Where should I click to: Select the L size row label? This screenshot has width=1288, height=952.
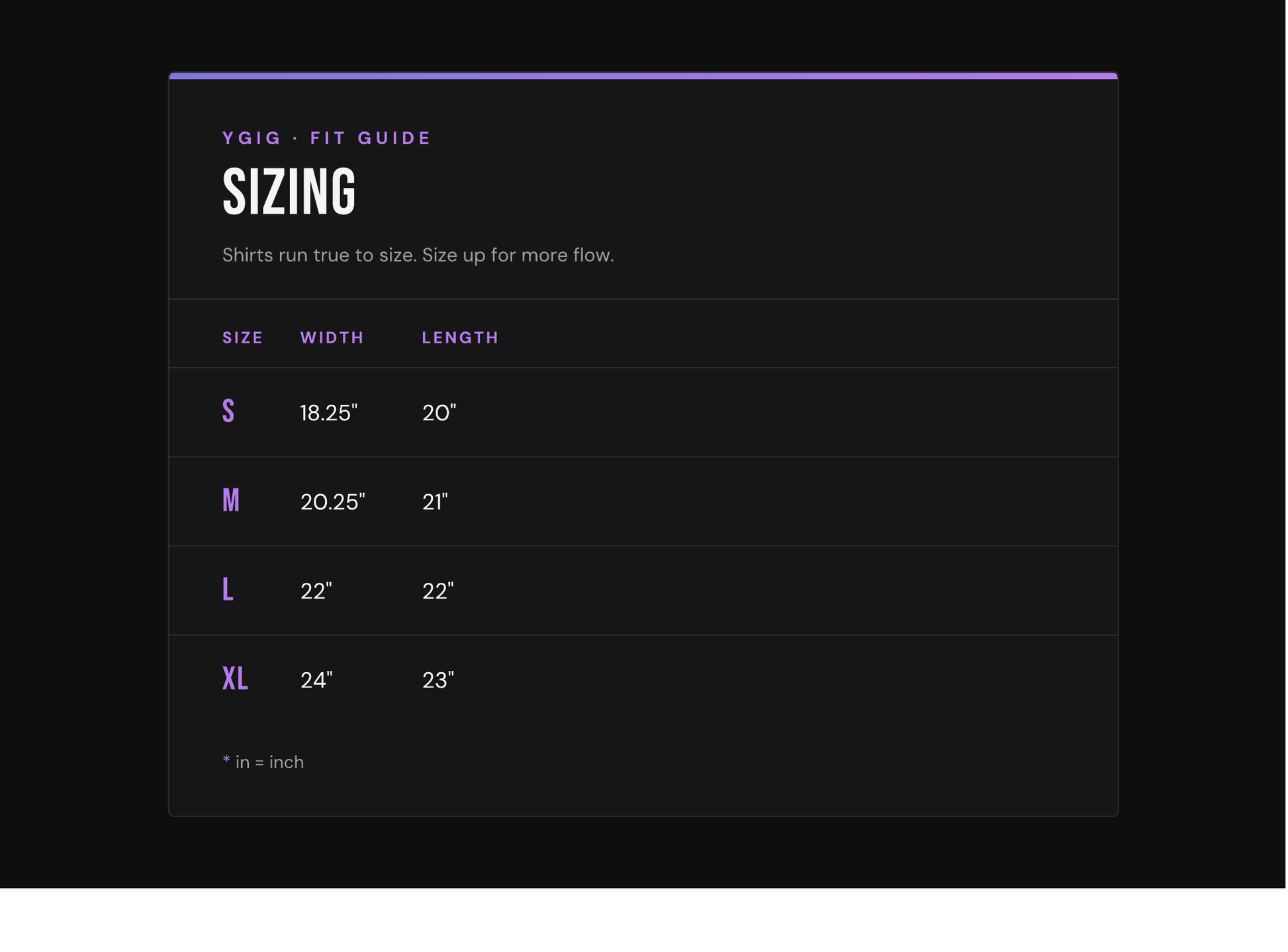[228, 589]
